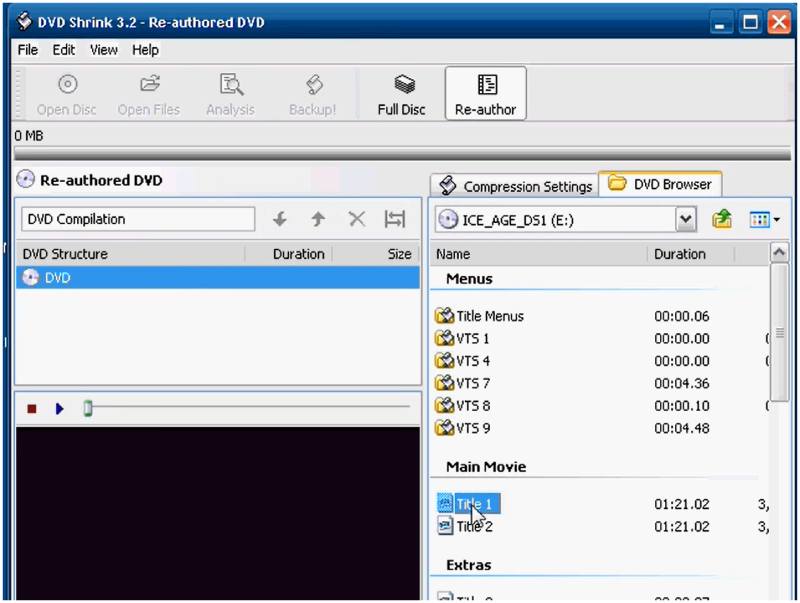Click the Duration header in DVD Browser

tap(691, 254)
